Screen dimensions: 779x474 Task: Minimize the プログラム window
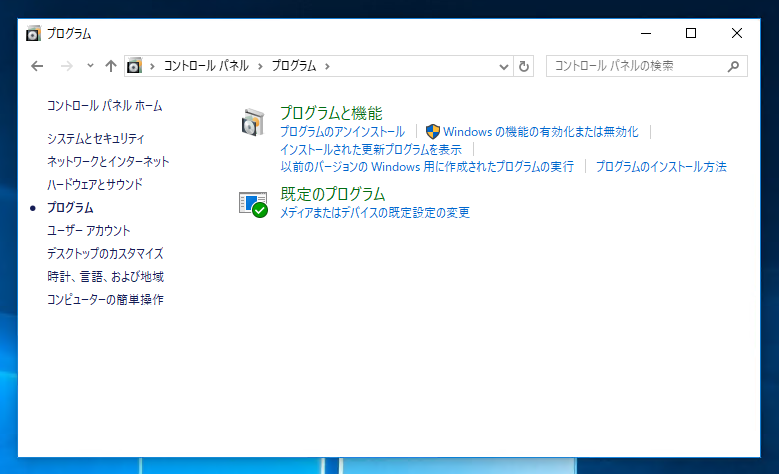(x=646, y=33)
